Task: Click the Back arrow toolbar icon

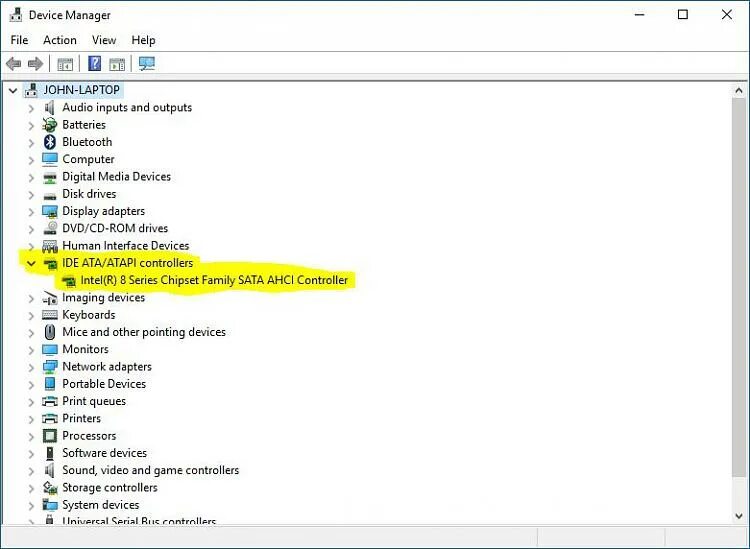Action: click(13, 64)
